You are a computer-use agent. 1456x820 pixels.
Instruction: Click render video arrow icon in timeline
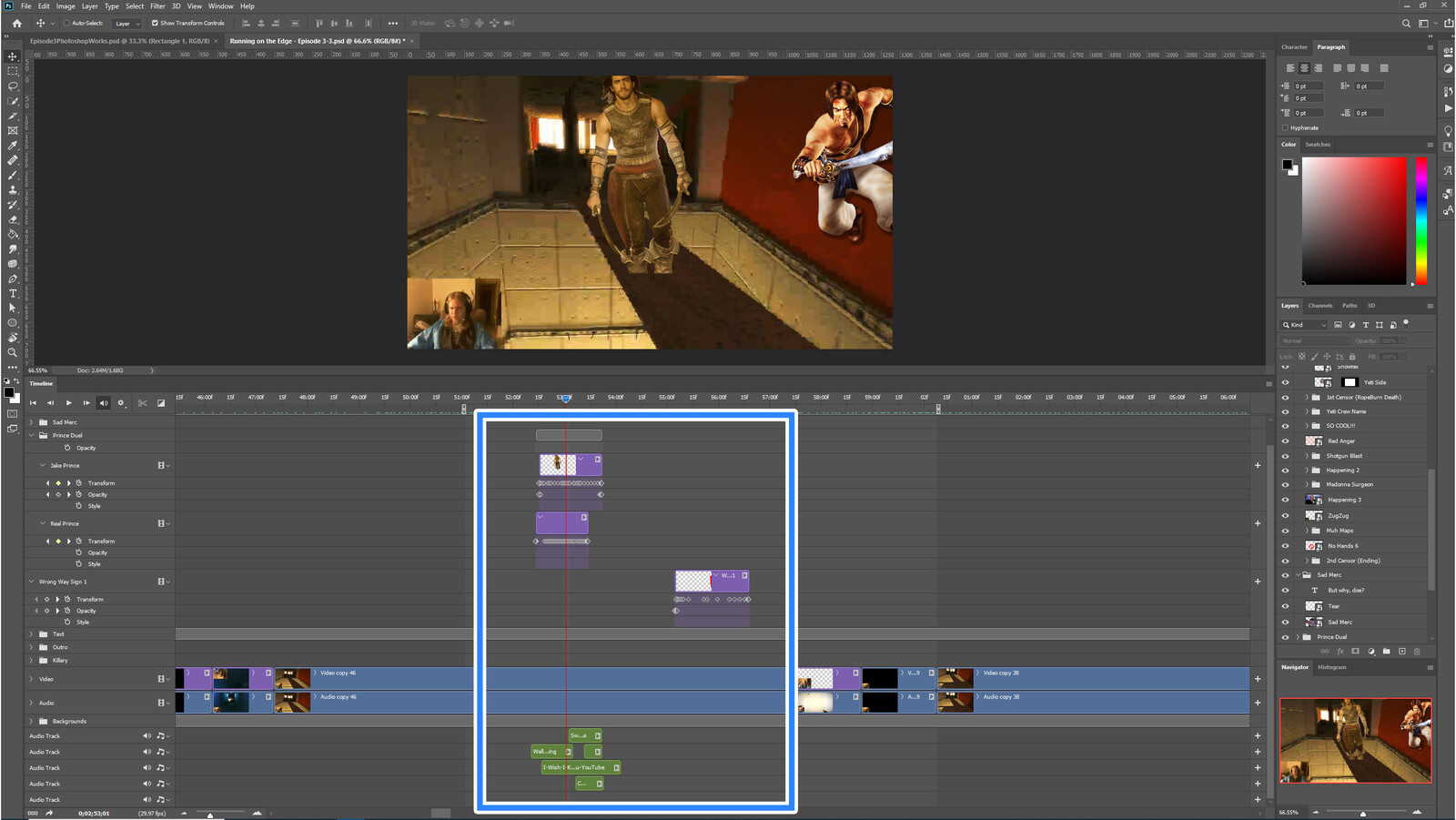(50, 813)
